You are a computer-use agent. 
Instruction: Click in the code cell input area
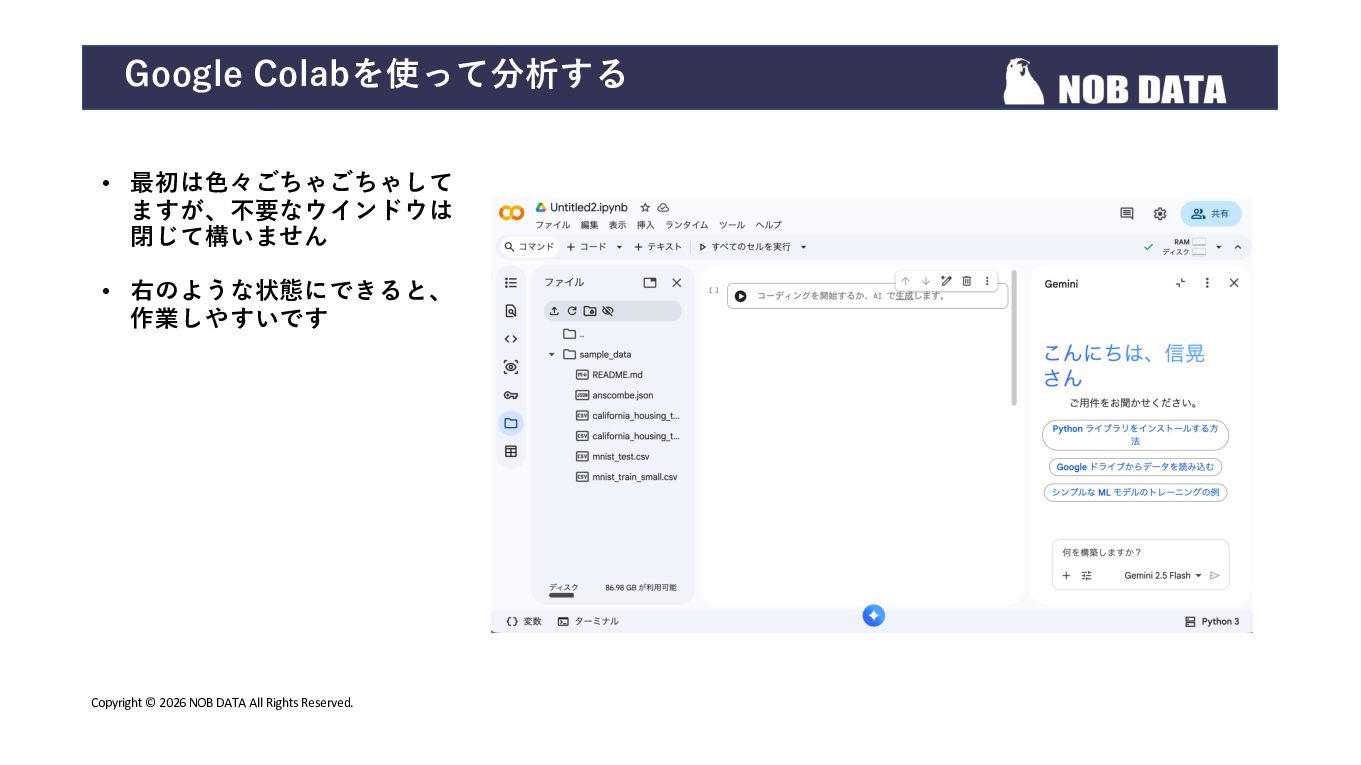[x=867, y=296]
